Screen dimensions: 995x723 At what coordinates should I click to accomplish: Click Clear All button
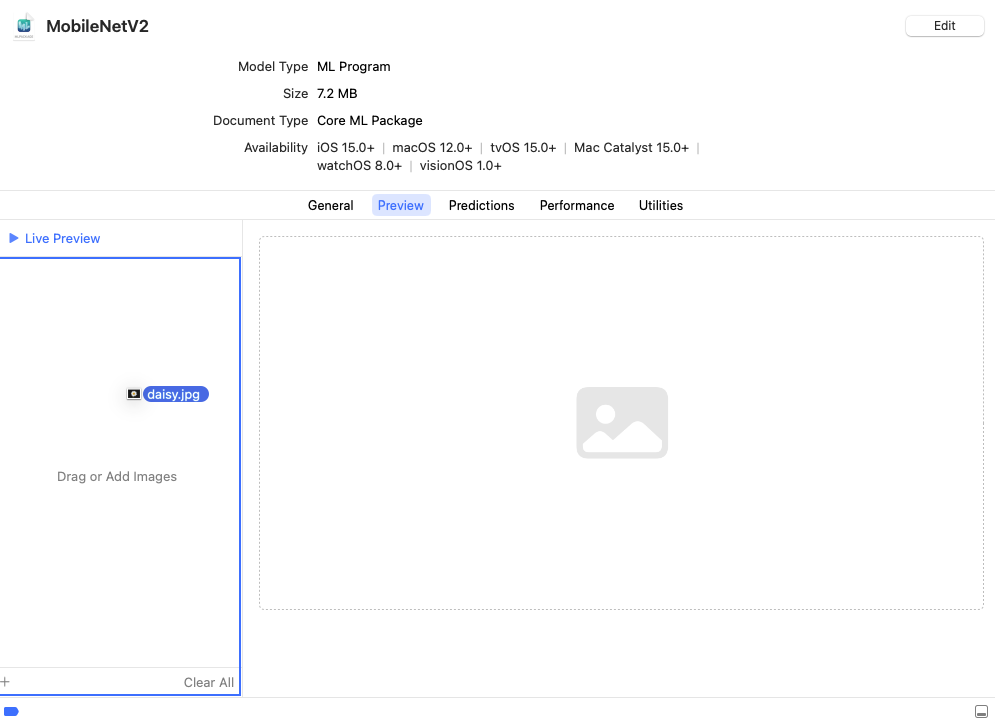click(x=209, y=682)
